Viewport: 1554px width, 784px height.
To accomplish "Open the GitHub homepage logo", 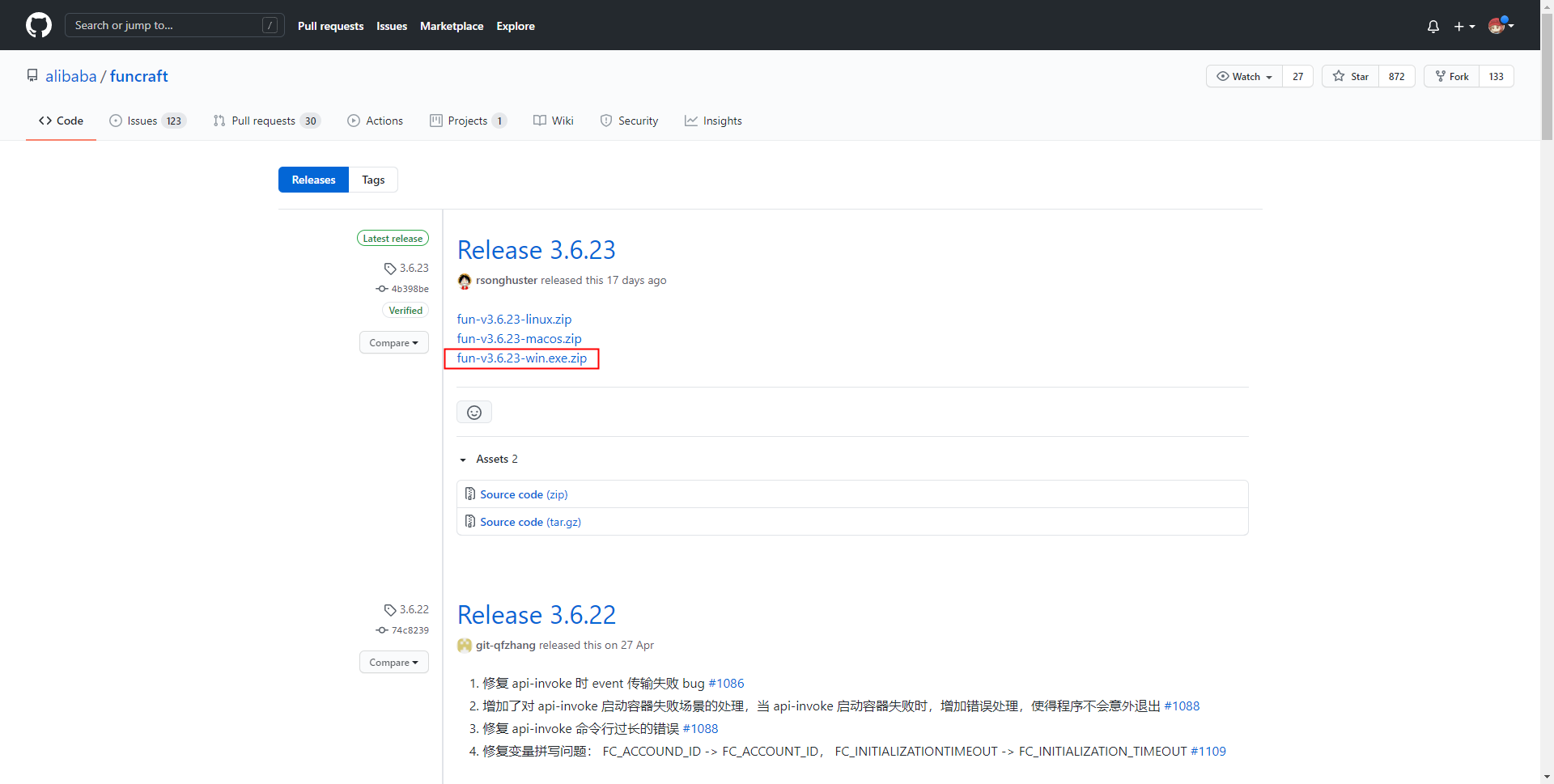I will tap(39, 25).
